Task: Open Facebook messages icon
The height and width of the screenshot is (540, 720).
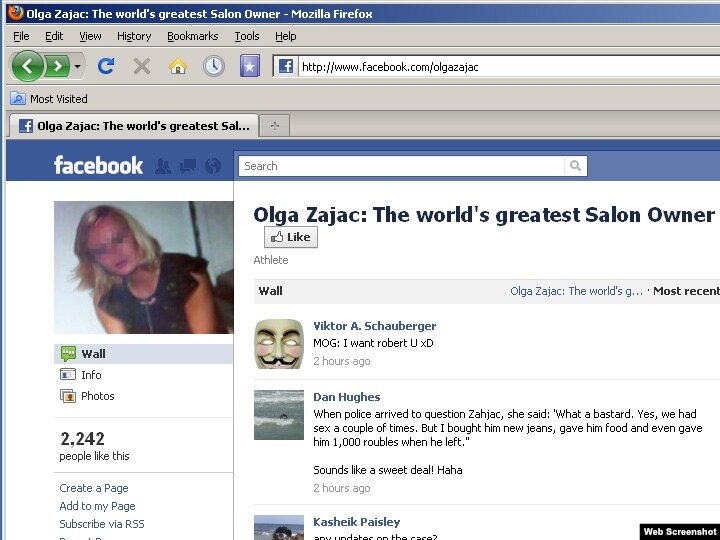Action: point(188,166)
